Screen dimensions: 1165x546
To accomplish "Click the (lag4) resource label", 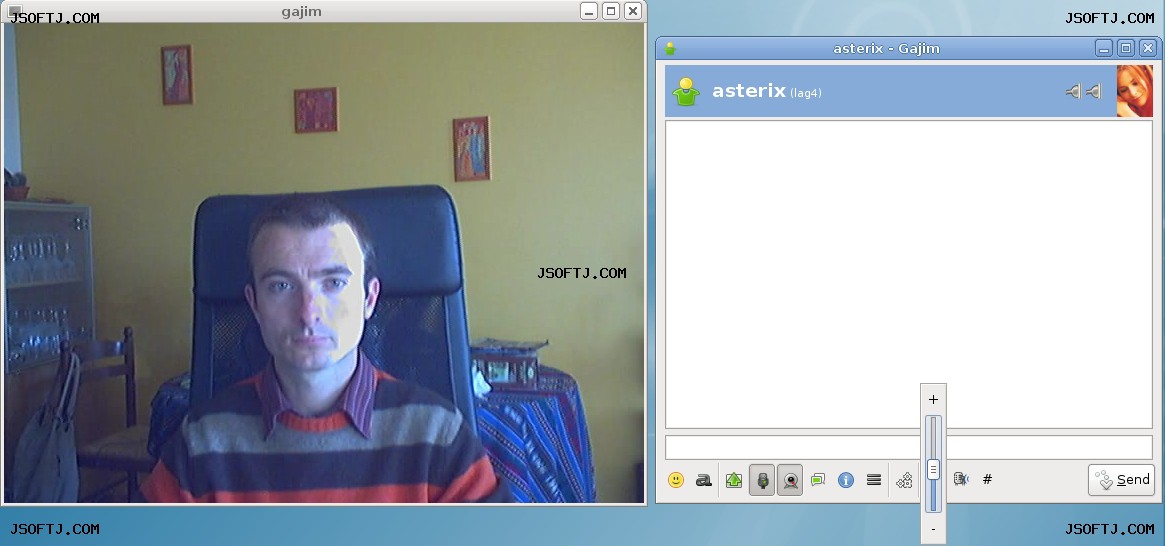I will pyautogui.click(x=806, y=93).
